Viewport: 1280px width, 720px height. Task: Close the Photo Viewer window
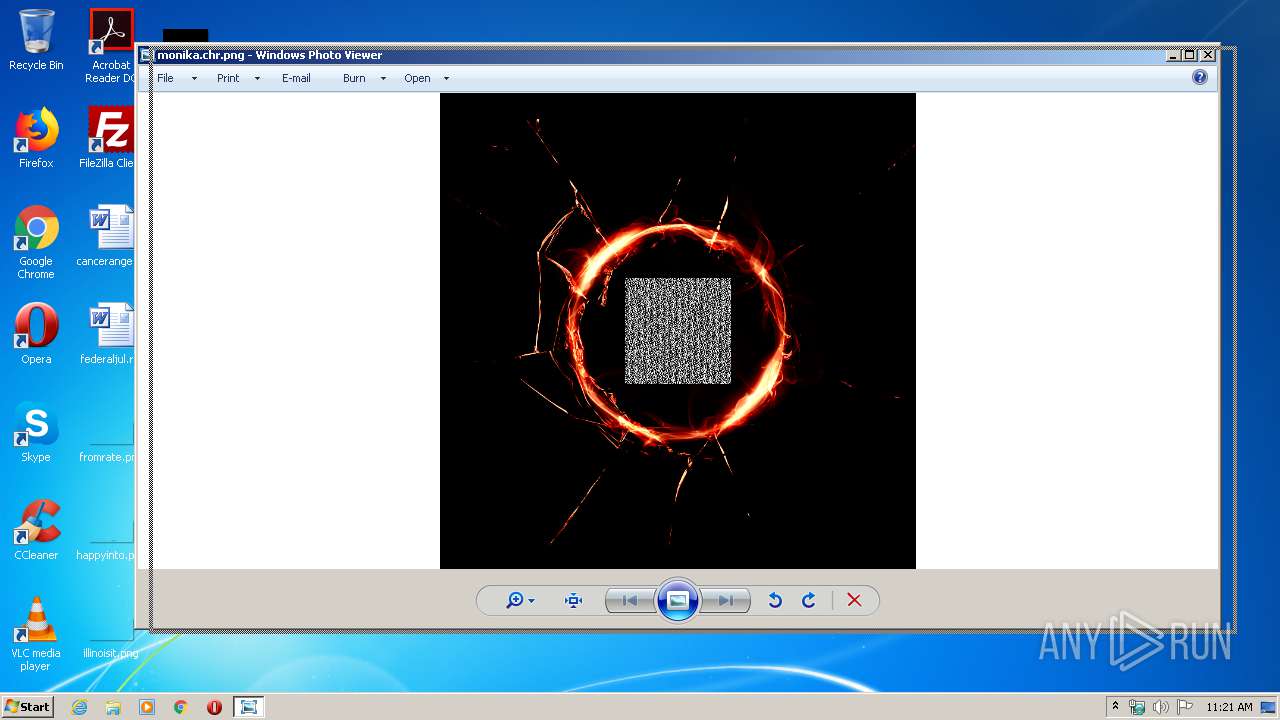click(x=1208, y=55)
